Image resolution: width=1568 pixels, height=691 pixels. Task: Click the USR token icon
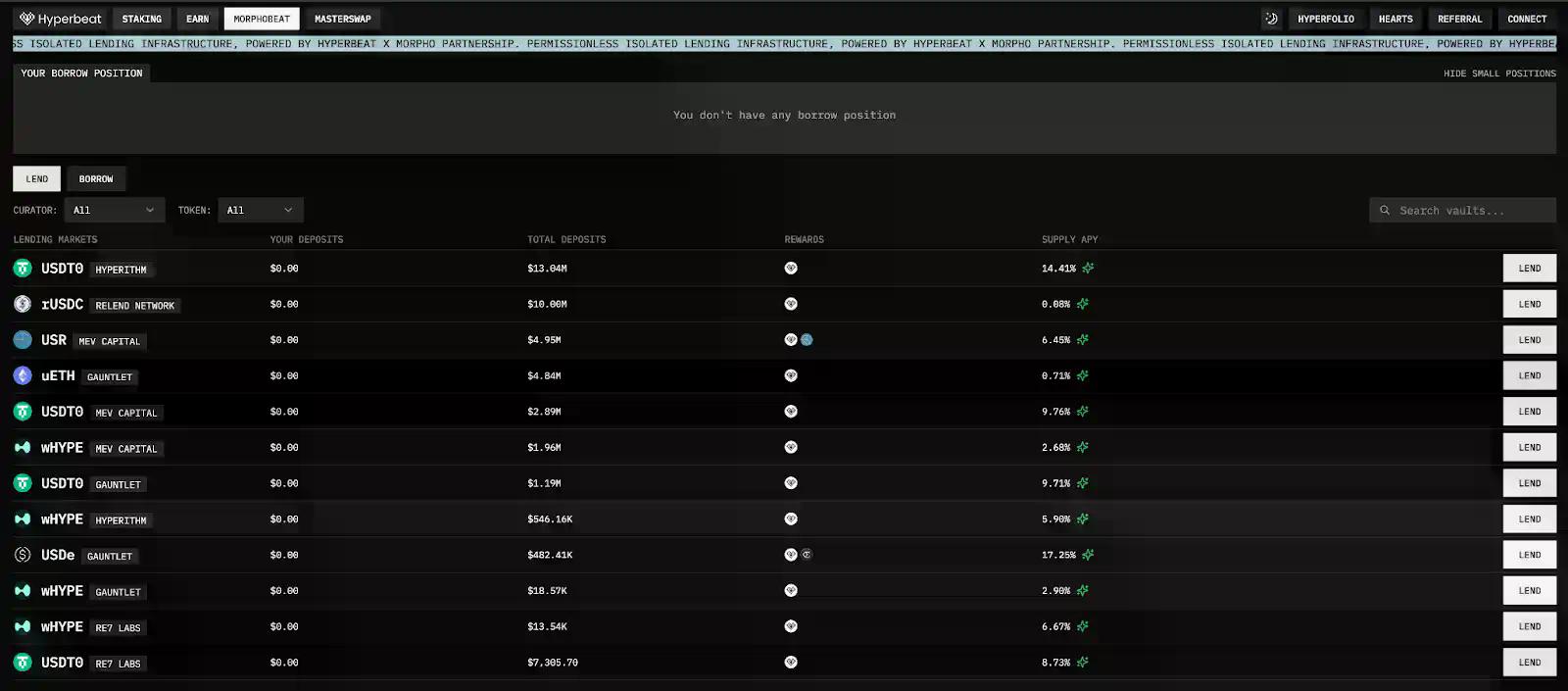(x=23, y=340)
